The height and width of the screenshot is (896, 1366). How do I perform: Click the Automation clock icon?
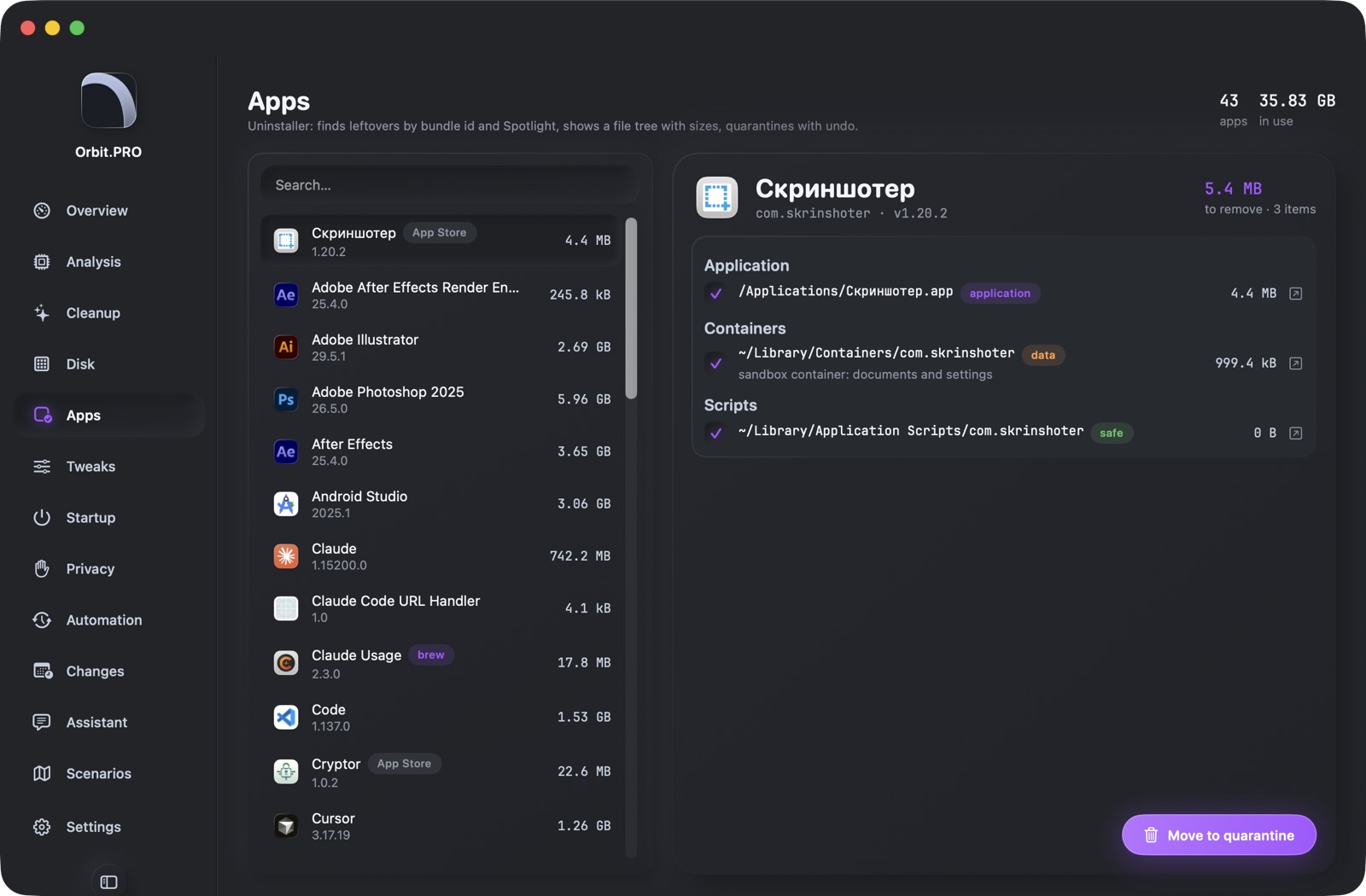[42, 620]
